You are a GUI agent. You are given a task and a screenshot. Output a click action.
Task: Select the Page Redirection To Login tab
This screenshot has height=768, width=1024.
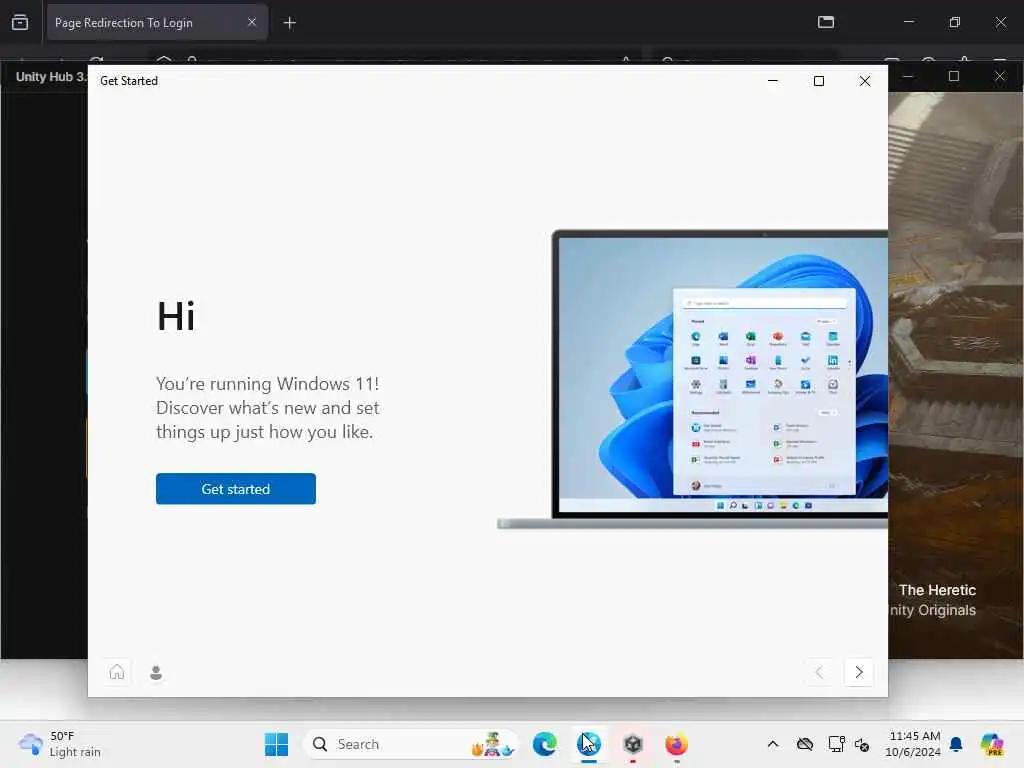(157, 22)
